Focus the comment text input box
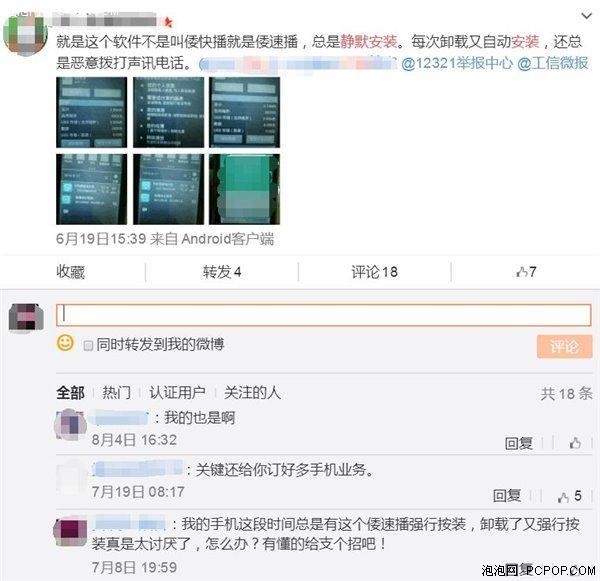600x581 pixels. click(323, 315)
